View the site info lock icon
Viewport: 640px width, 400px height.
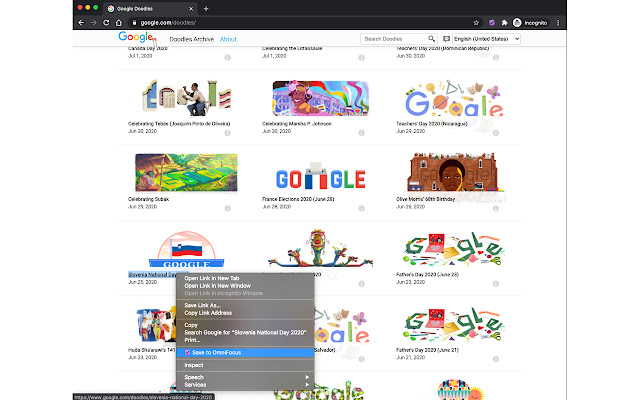pyautogui.click(x=134, y=23)
